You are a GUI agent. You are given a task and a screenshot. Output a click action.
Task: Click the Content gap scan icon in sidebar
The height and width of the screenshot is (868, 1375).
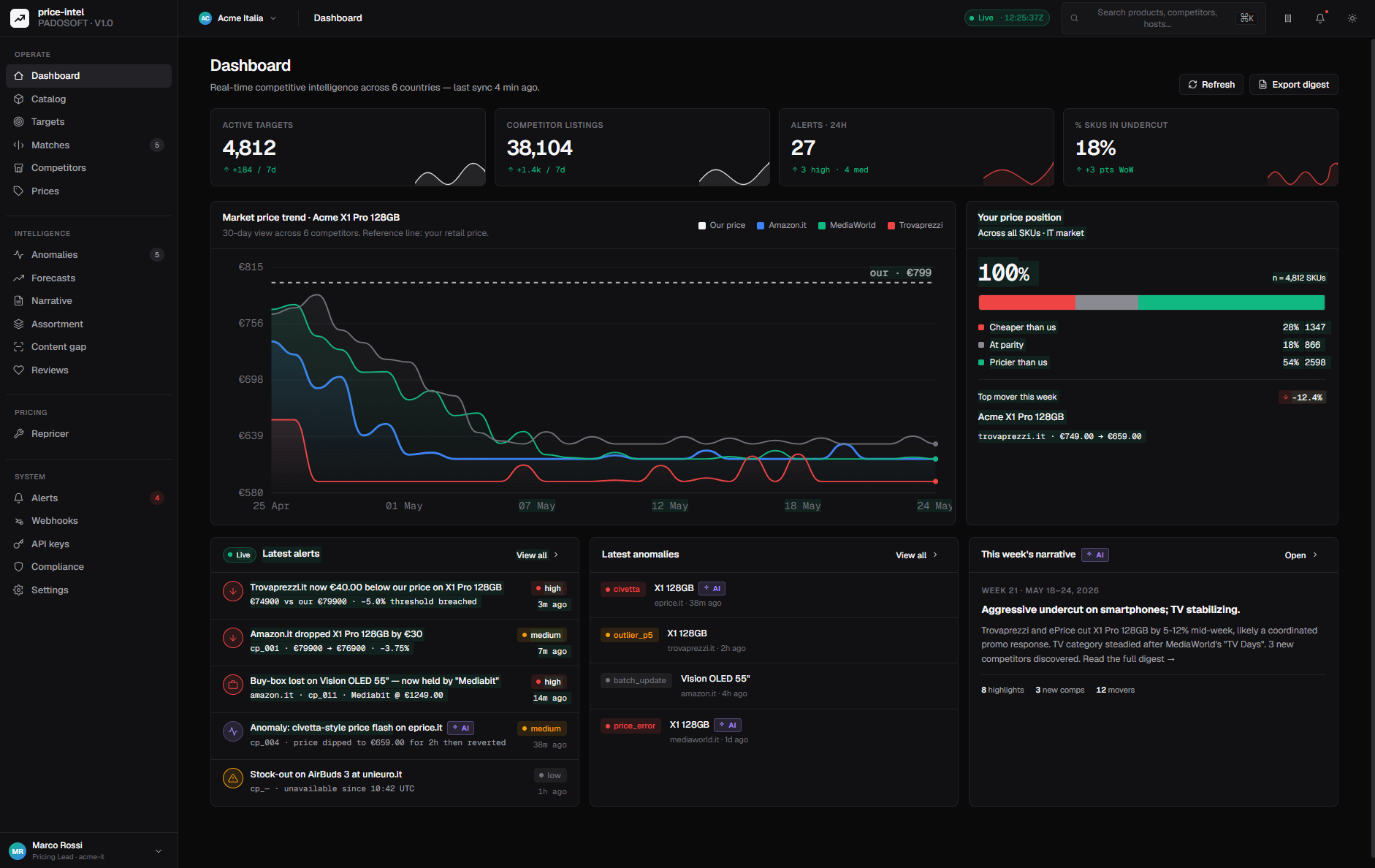pyautogui.click(x=19, y=347)
